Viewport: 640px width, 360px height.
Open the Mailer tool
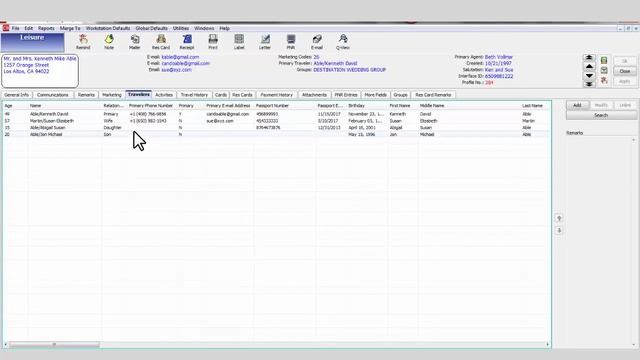[x=135, y=42]
